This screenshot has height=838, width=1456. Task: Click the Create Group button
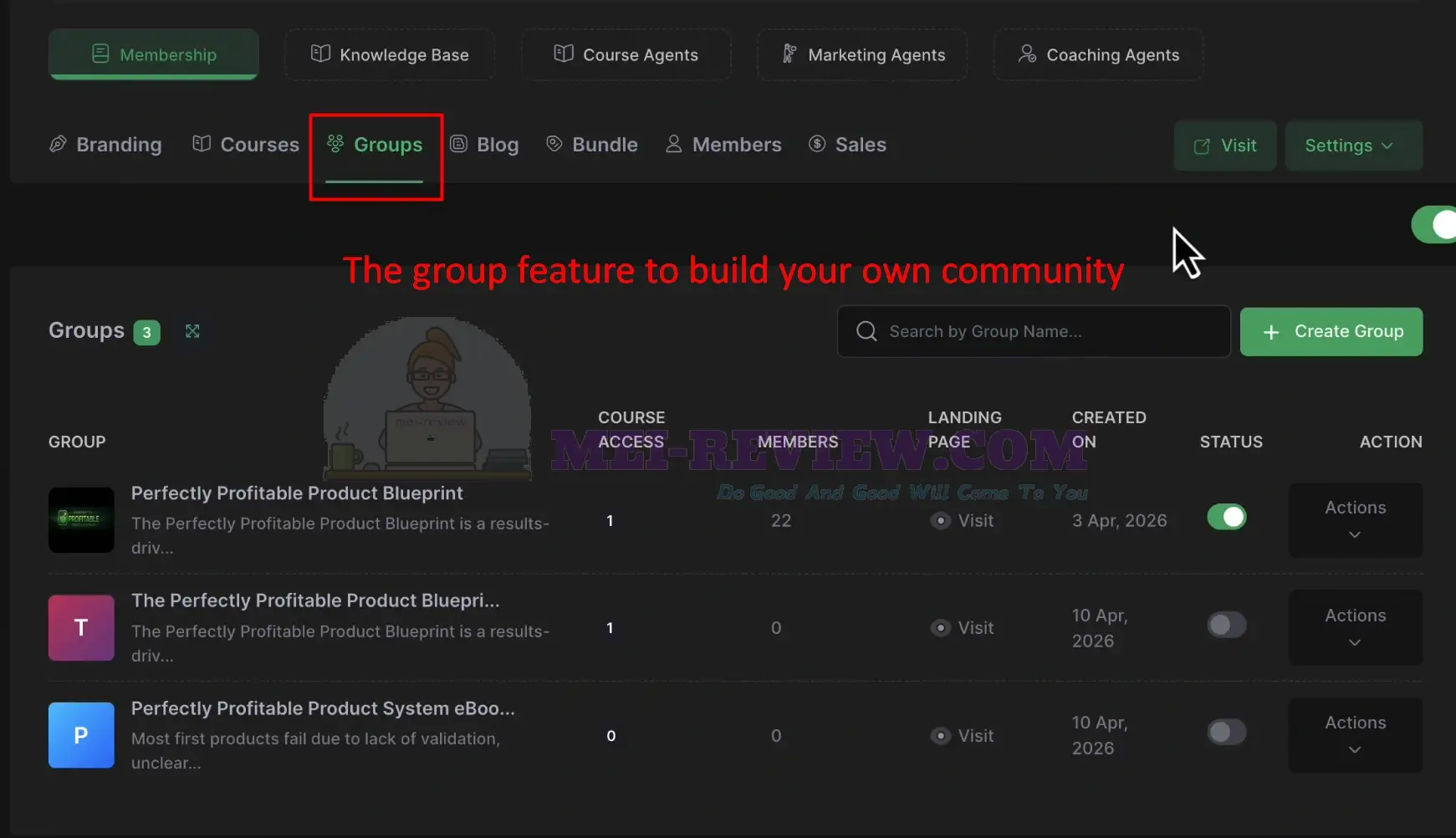point(1331,332)
